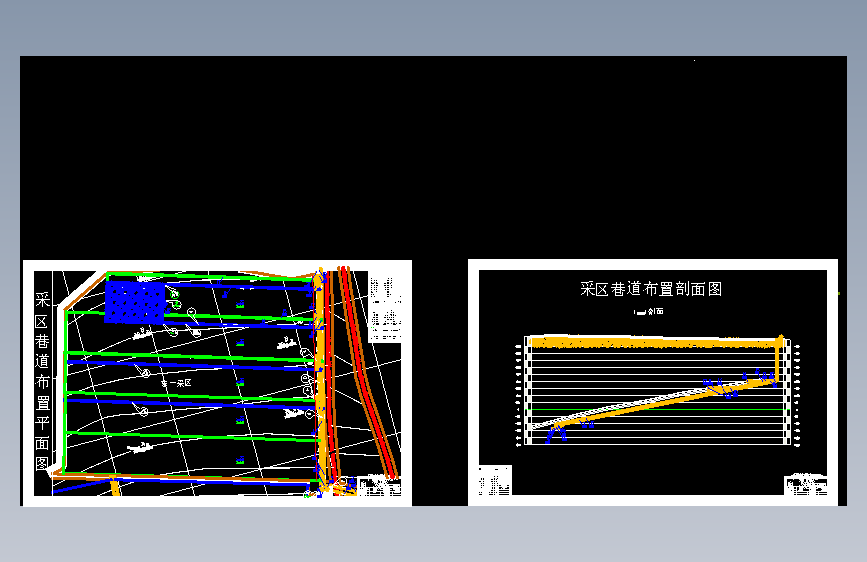Image resolution: width=867 pixels, height=562 pixels.
Task: Select the thick orange top band in section
Action: point(654,342)
